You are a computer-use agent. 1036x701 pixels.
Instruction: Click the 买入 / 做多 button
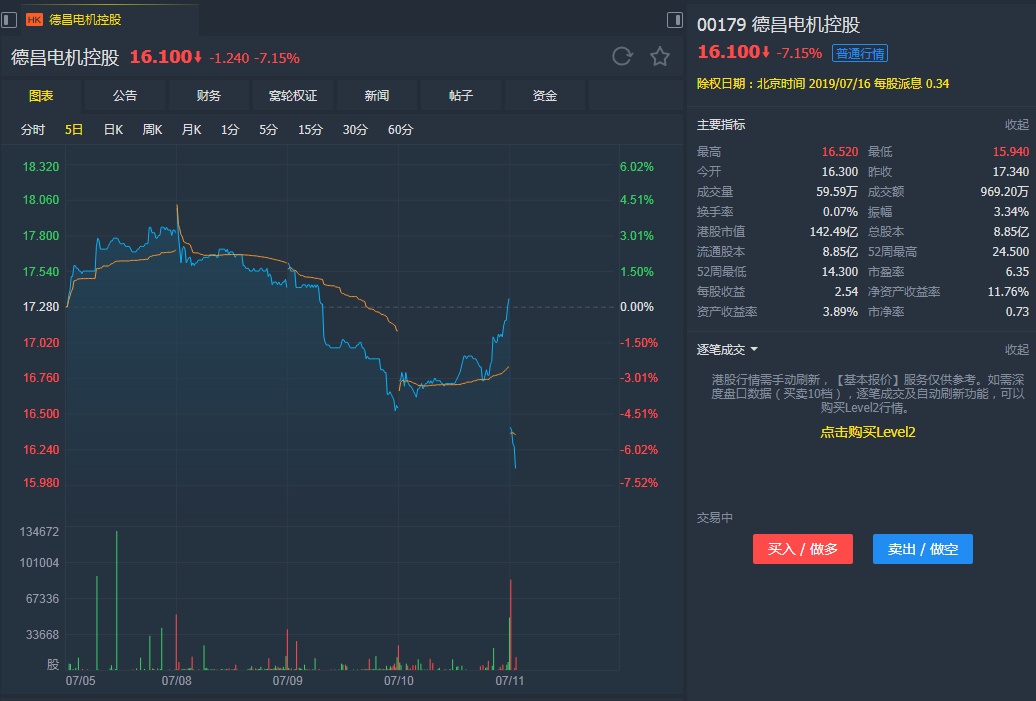(803, 549)
